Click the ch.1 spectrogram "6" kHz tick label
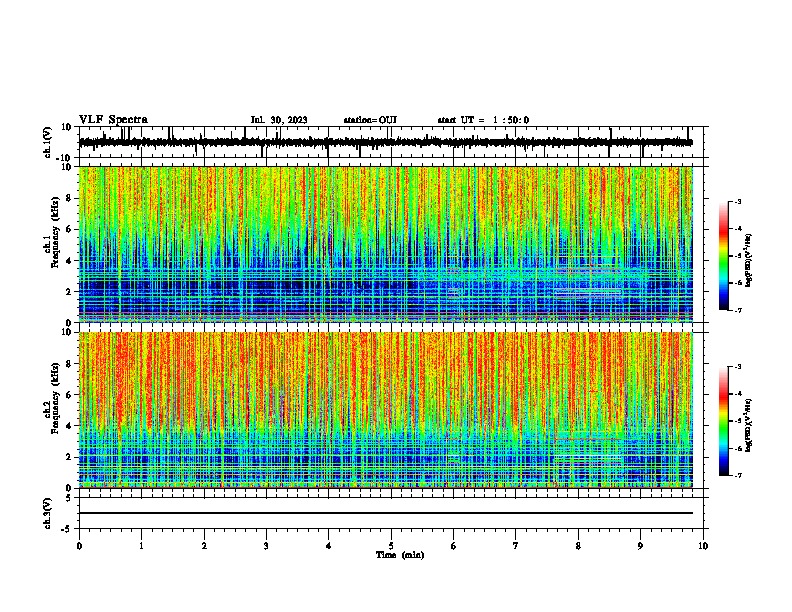Viewport: 792px width, 612px height. pyautogui.click(x=69, y=229)
